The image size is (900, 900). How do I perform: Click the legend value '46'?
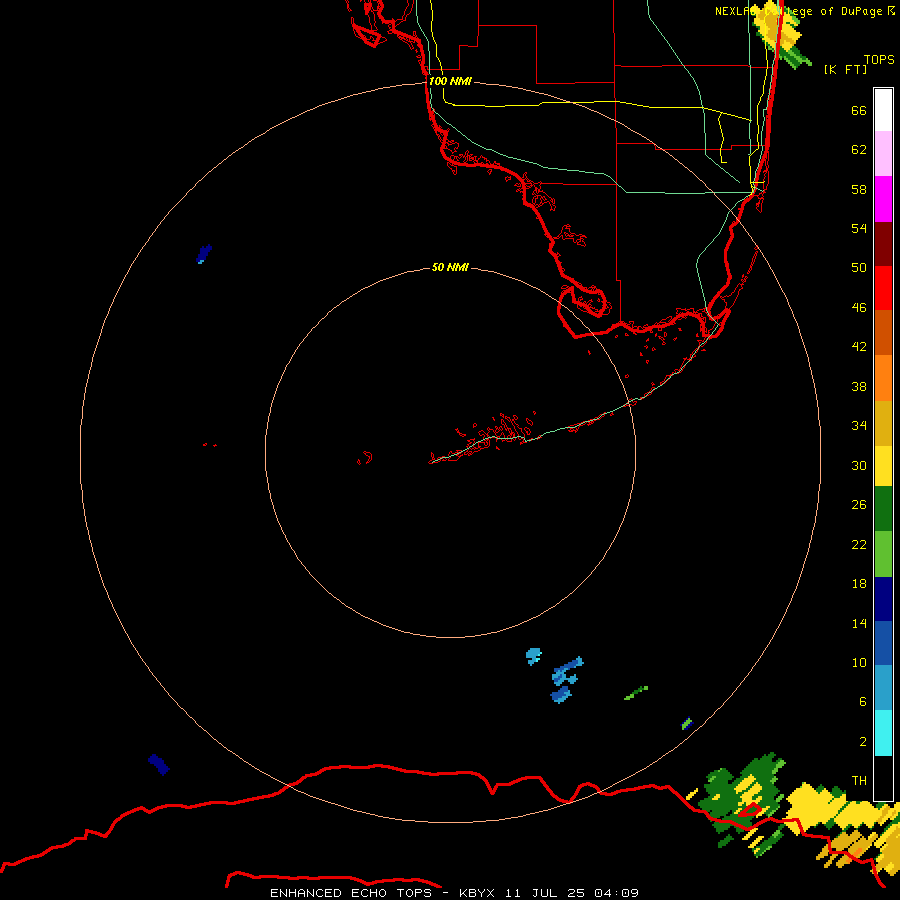coord(859,308)
